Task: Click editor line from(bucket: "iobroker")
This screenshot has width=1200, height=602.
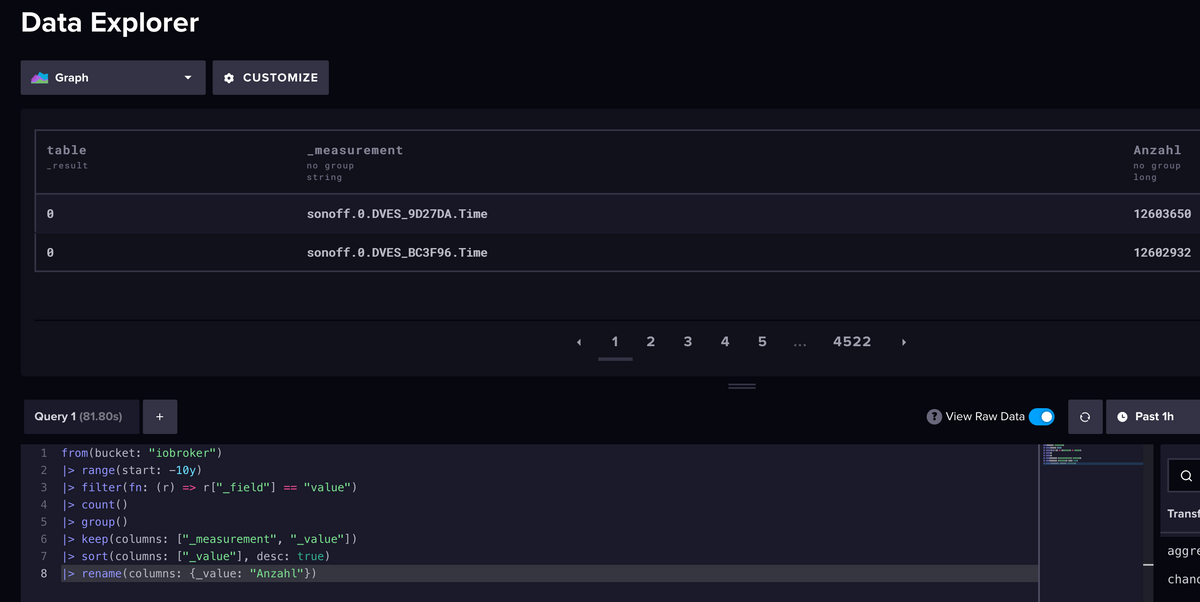Action: click(141, 453)
